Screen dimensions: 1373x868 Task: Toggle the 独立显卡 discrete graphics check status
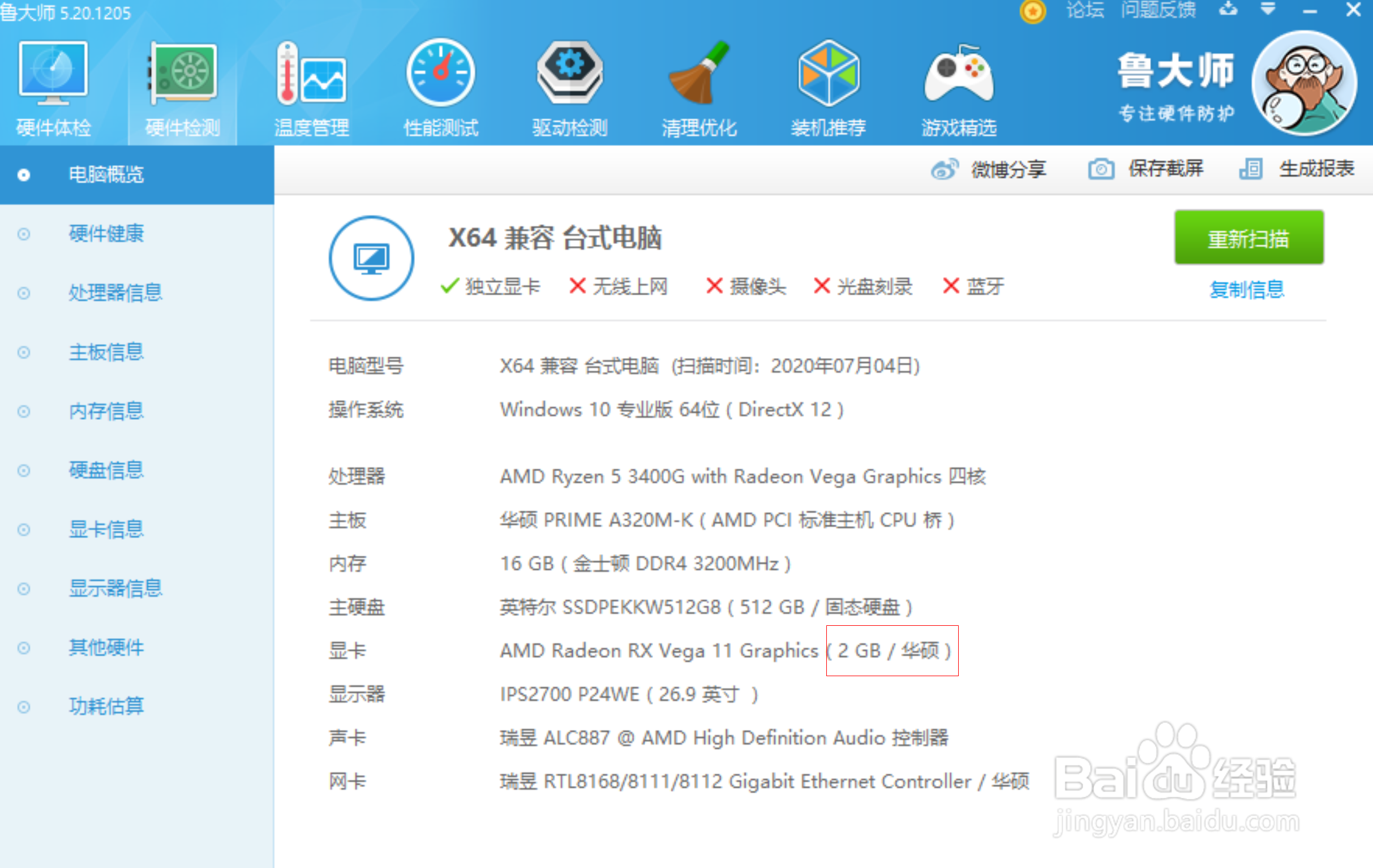click(x=449, y=287)
